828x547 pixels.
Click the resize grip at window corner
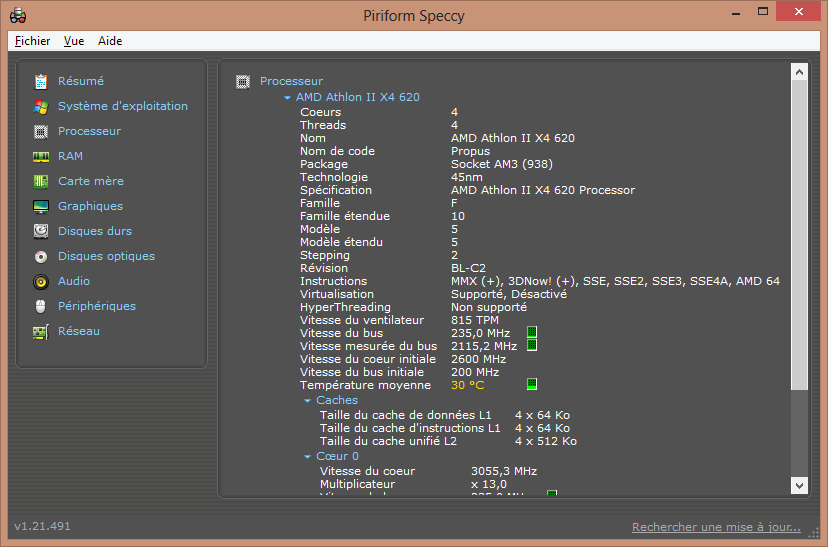[814, 533]
